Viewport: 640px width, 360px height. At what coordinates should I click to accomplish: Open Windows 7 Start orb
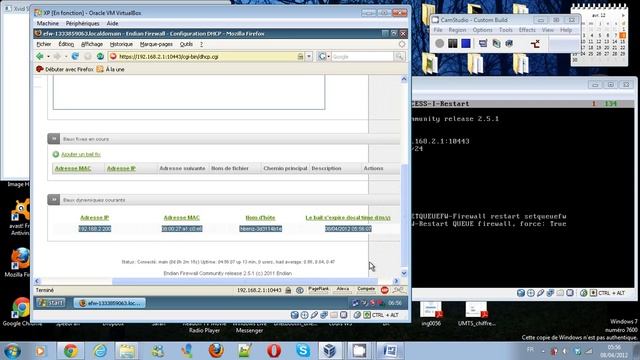pos(12,351)
